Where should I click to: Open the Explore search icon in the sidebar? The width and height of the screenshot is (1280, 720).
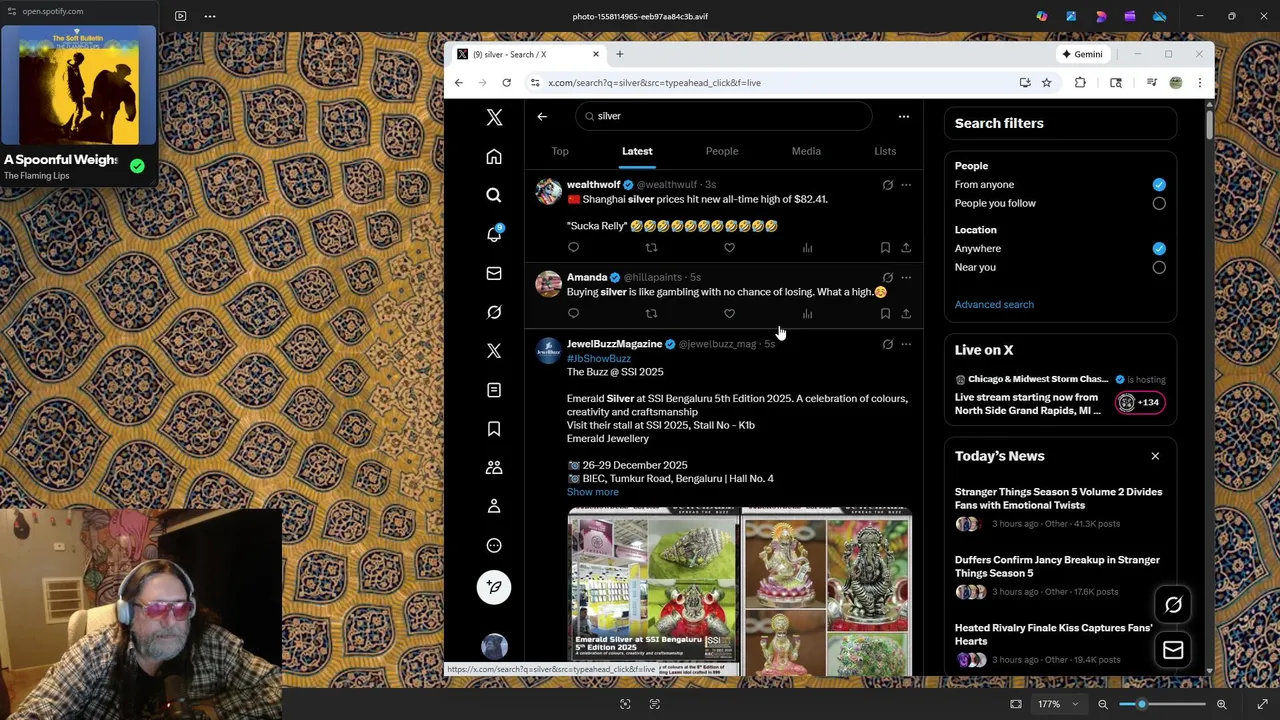tap(494, 196)
